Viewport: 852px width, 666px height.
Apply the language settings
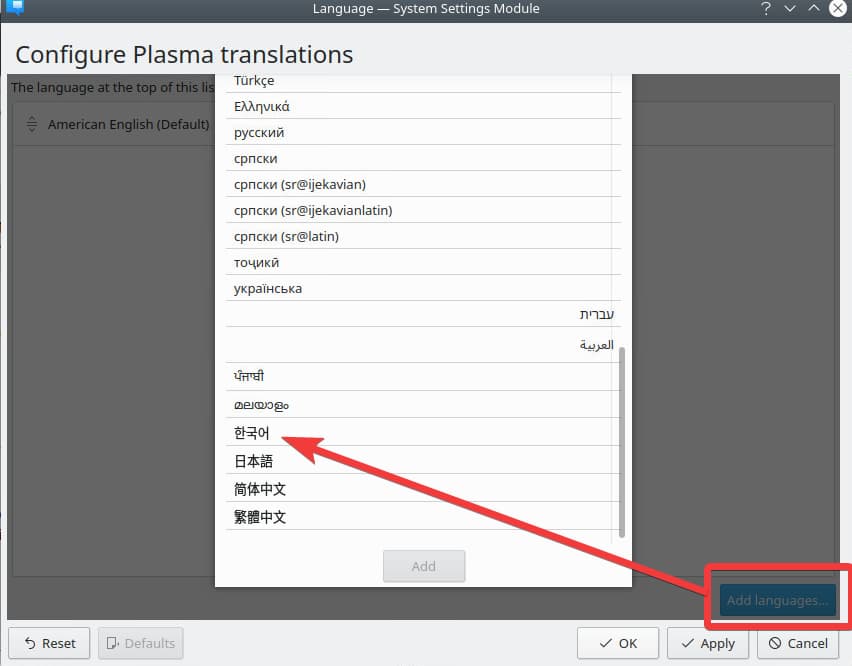(x=707, y=643)
